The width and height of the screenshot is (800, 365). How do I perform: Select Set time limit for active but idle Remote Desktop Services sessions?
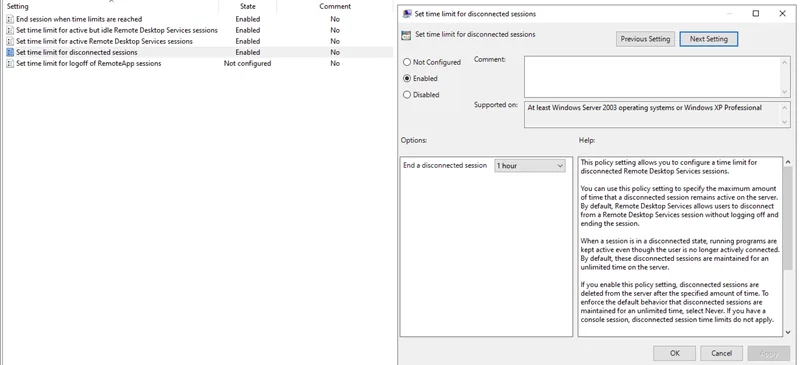click(x=117, y=30)
